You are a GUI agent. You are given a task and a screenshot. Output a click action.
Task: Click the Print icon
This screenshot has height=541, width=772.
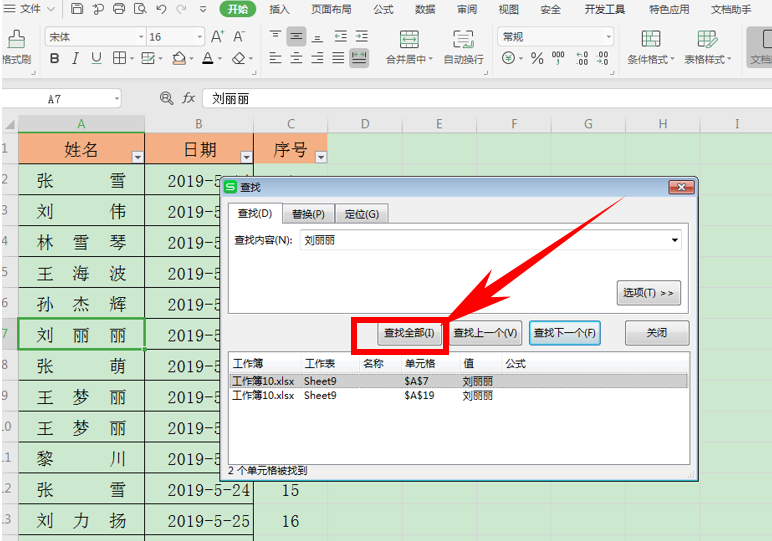[119, 8]
